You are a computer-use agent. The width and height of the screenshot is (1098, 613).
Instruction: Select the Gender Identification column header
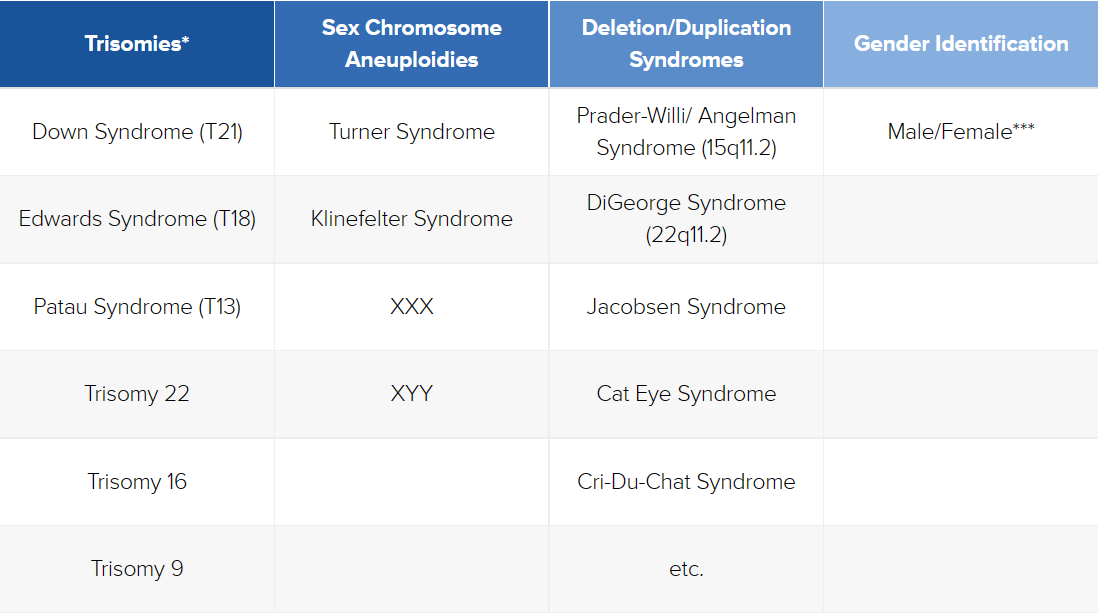point(961,43)
